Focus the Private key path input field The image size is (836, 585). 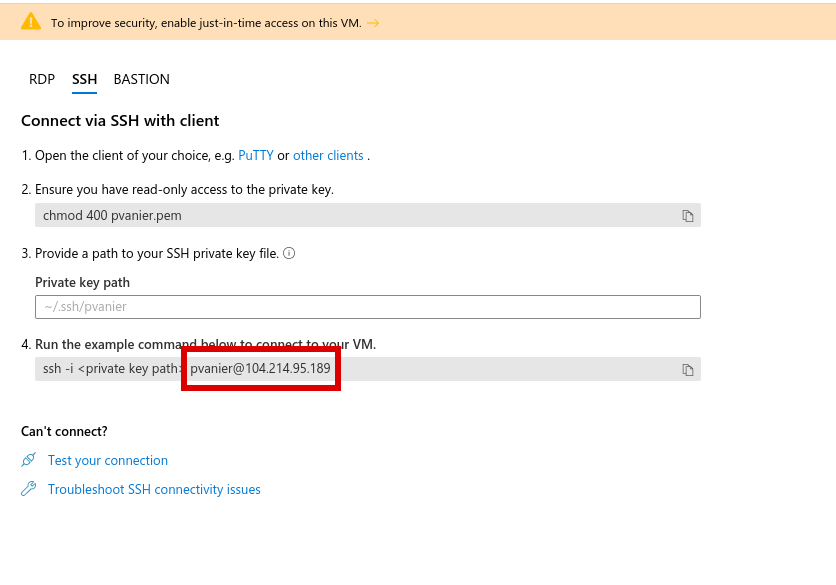click(368, 307)
